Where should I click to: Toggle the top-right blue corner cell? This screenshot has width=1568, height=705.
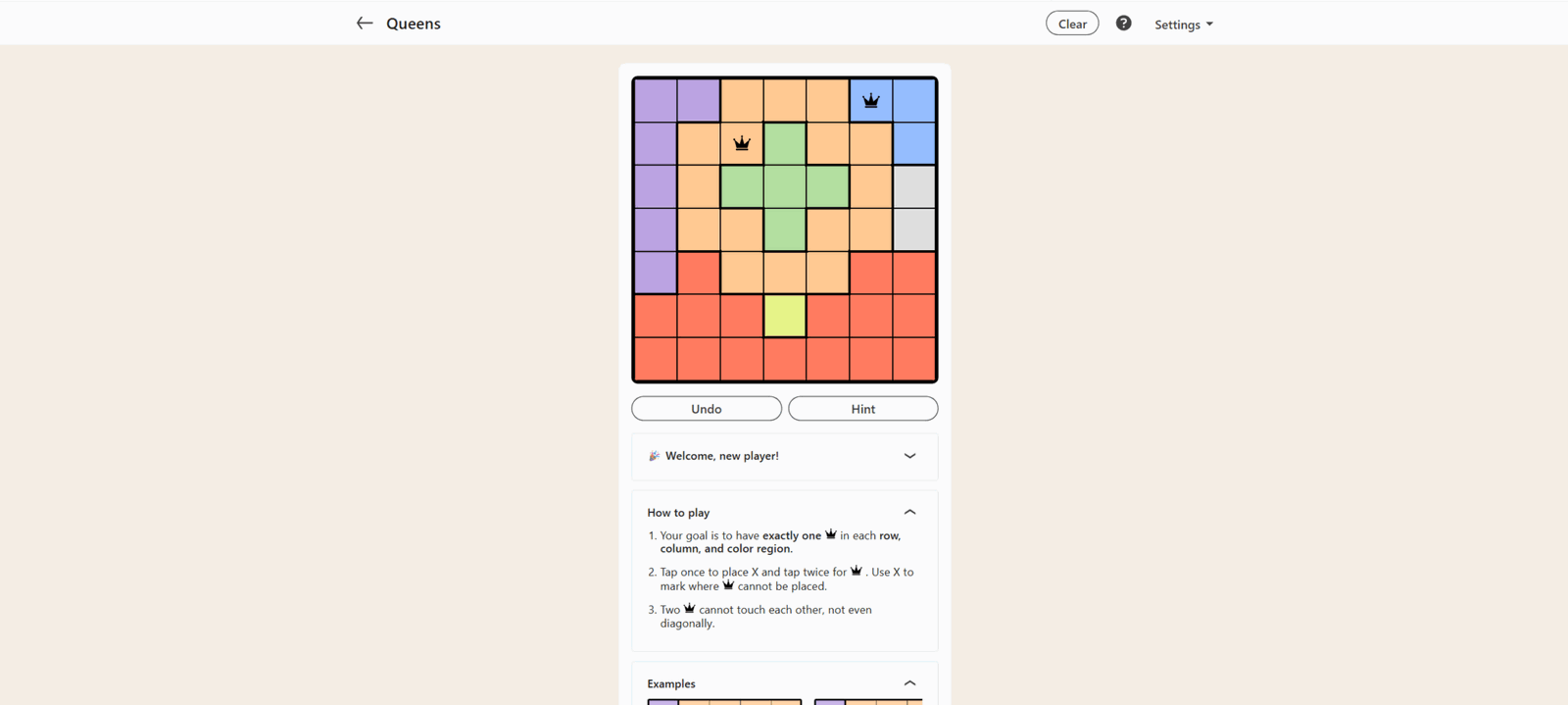click(x=914, y=100)
